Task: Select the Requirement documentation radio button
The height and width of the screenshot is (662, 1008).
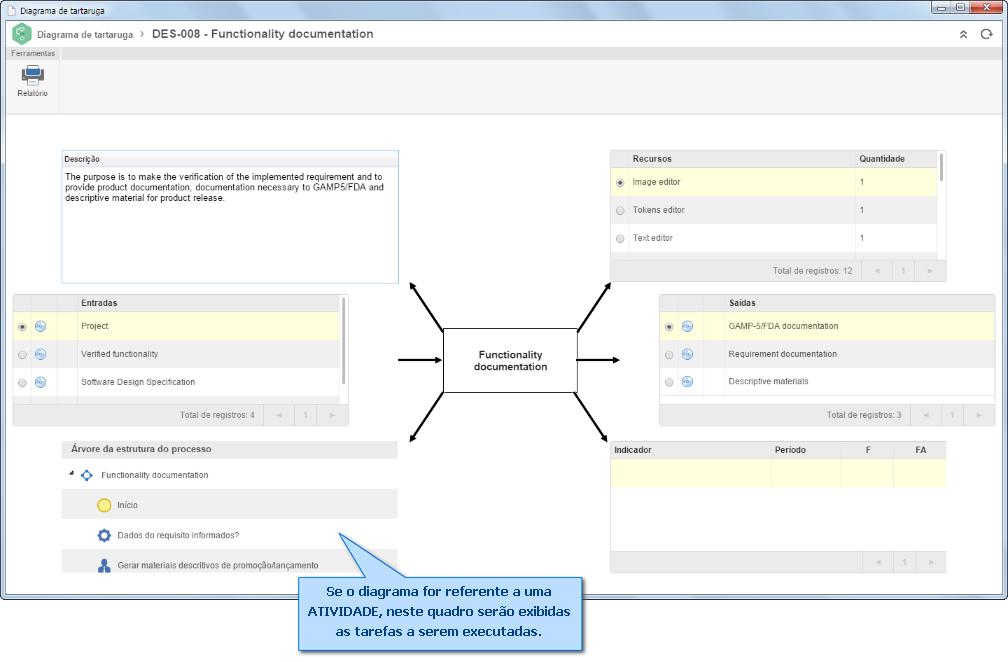Action: [669, 355]
